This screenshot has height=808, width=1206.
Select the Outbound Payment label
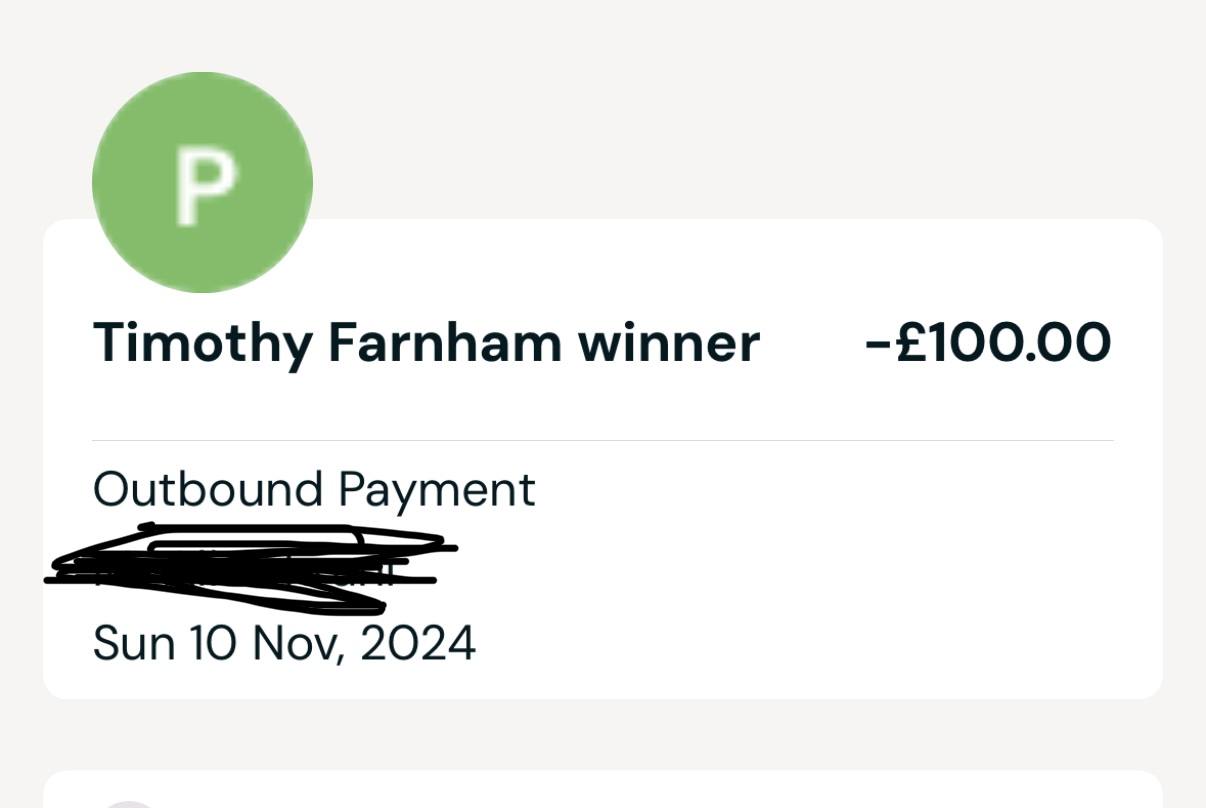[x=314, y=490]
